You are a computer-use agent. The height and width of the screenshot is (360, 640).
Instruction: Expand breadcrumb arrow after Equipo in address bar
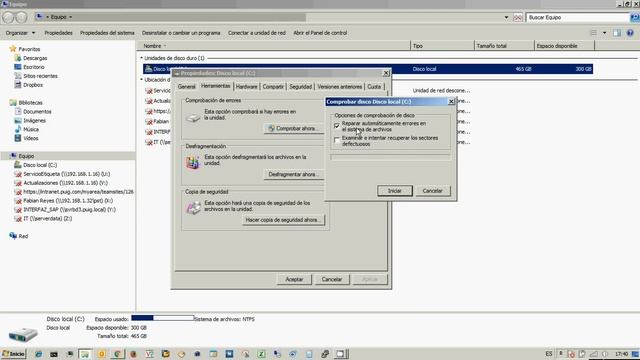(x=70, y=17)
